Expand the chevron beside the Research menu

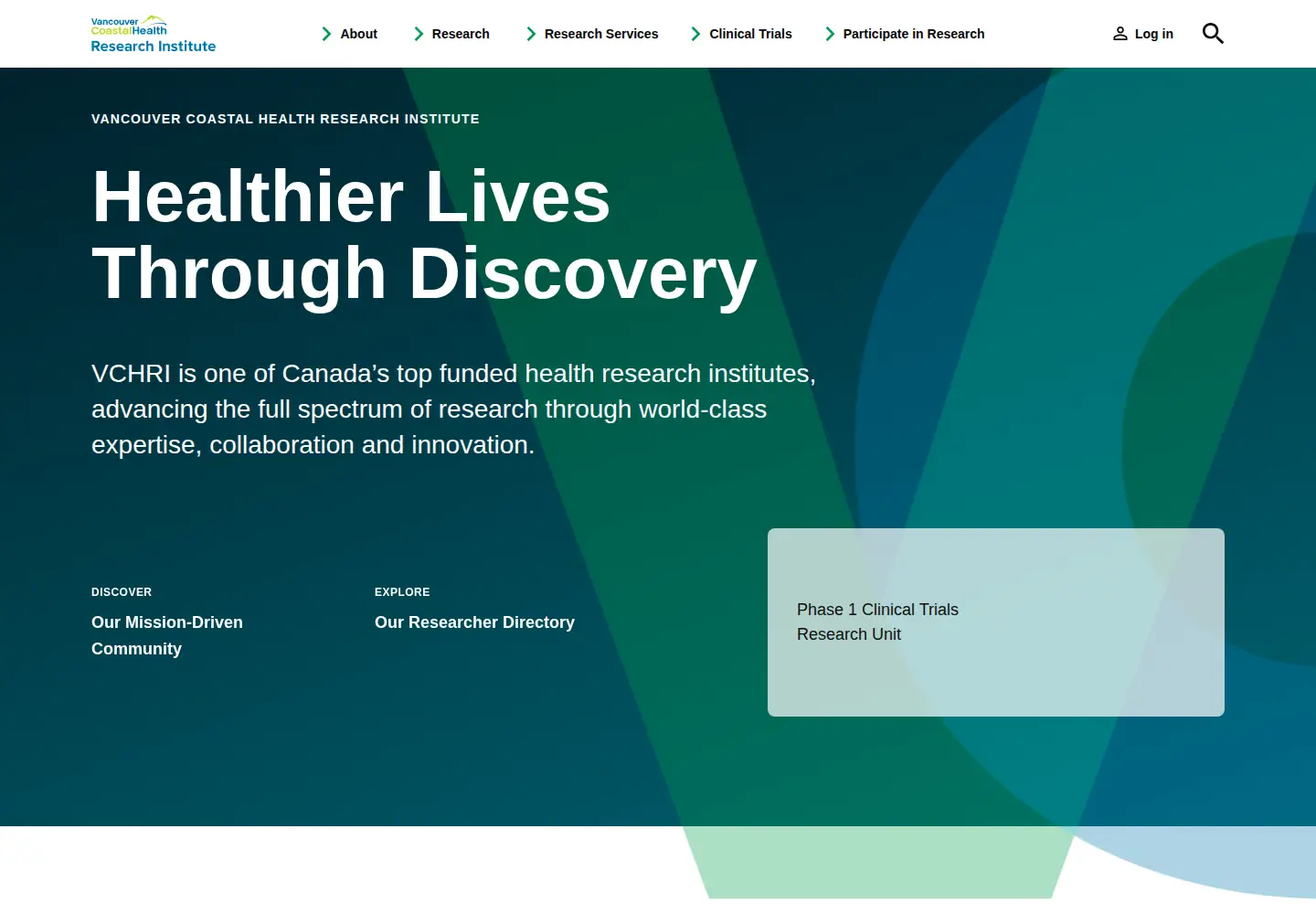(419, 34)
